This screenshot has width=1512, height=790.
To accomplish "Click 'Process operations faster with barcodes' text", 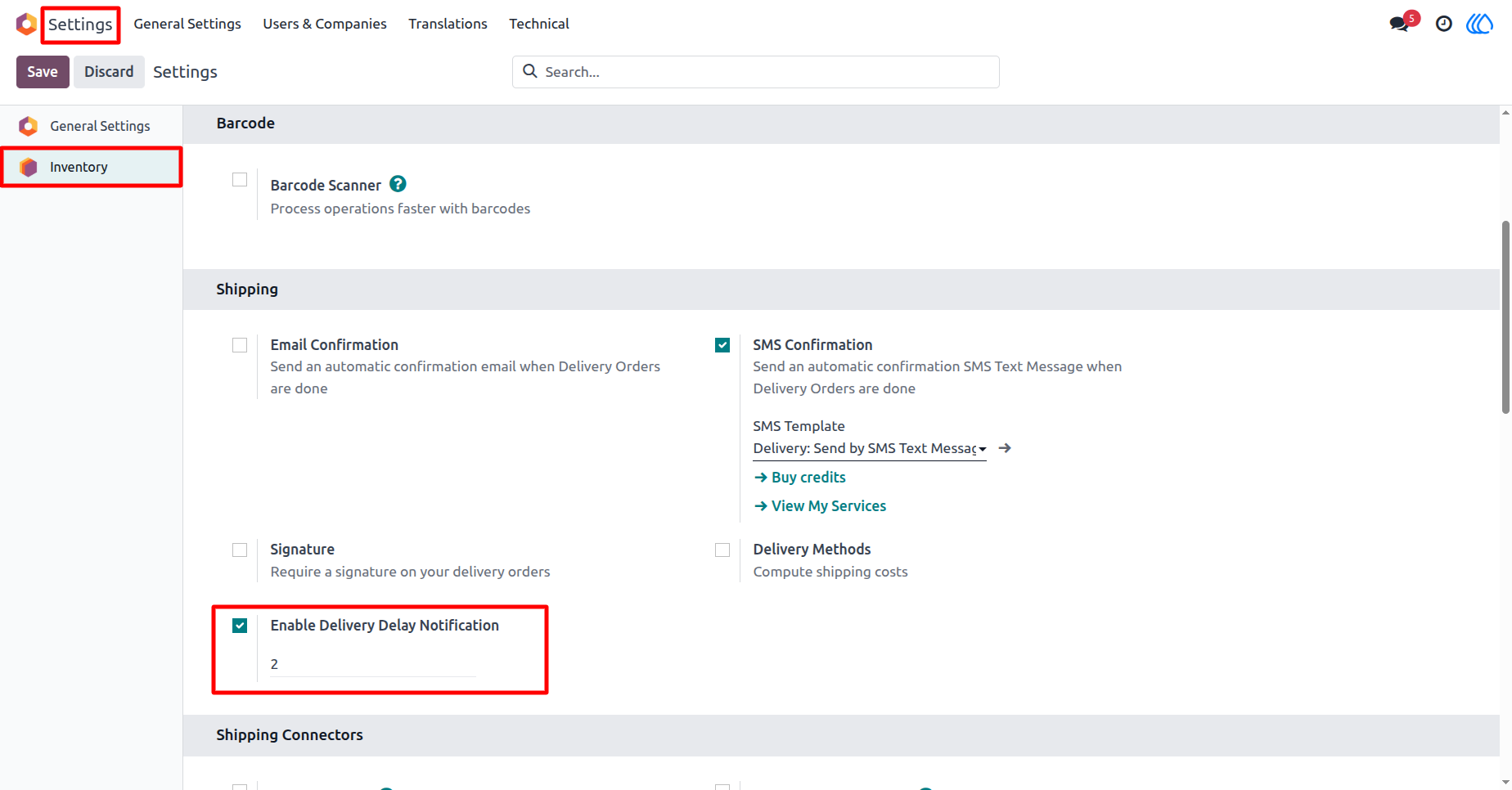I will tap(400, 209).
